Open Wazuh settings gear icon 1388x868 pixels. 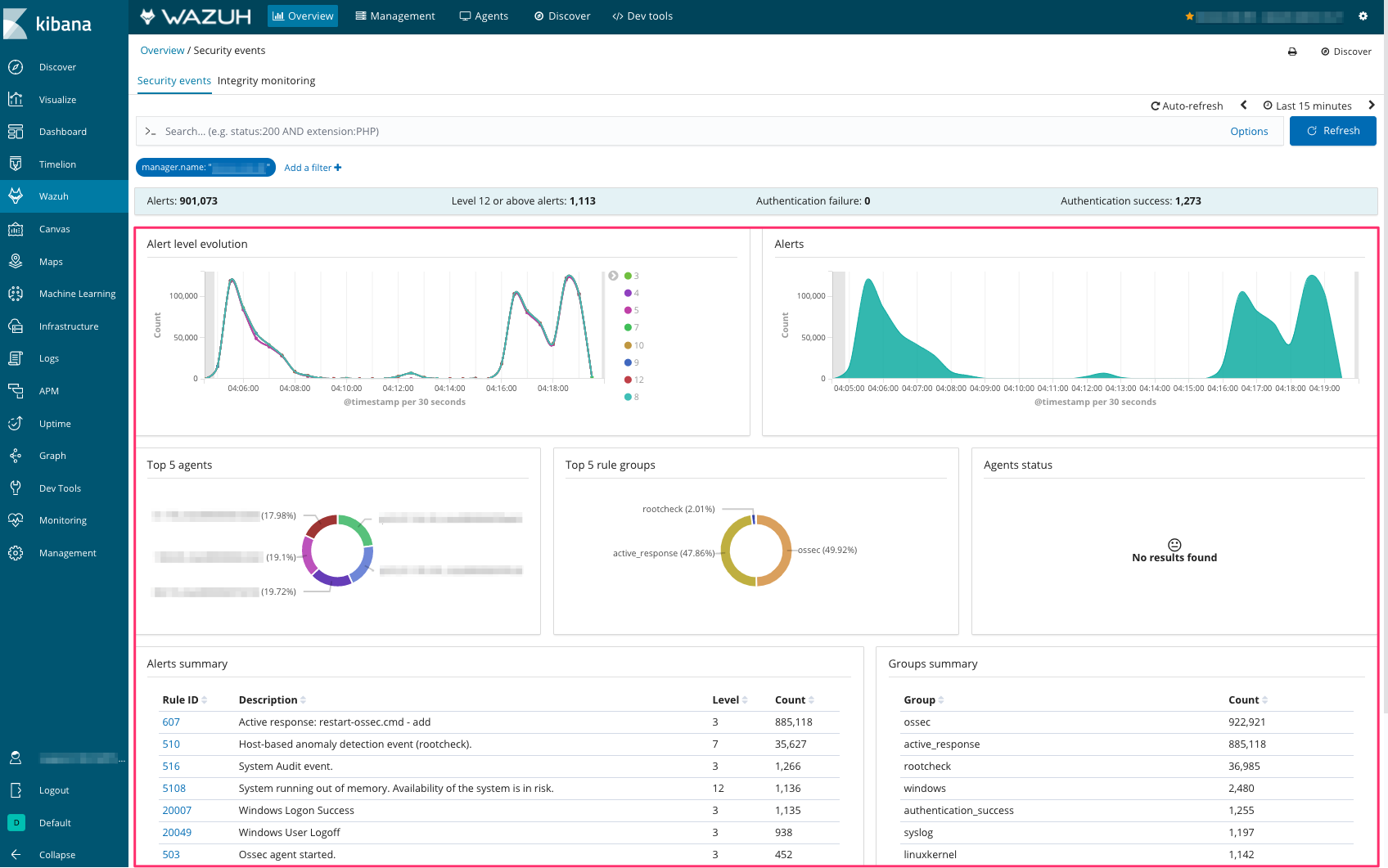click(1363, 16)
